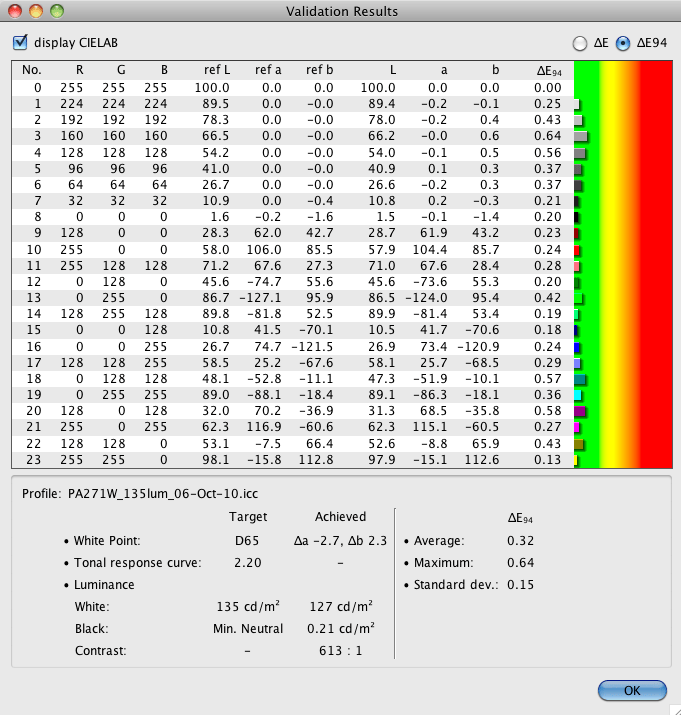Click the gray color bar in row 3
This screenshot has width=681, height=715.
(580, 136)
